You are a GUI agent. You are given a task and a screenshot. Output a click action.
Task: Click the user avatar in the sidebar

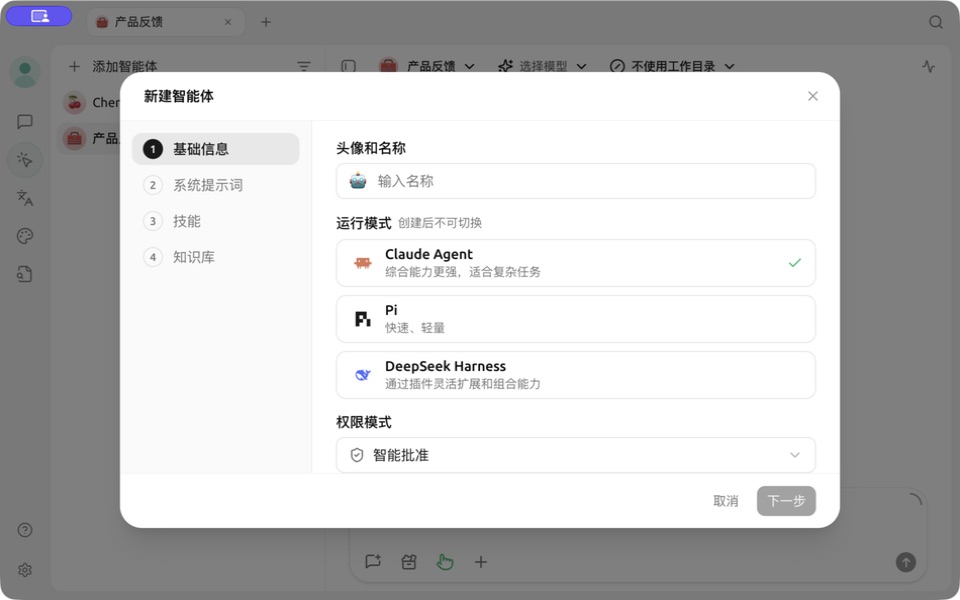point(25,72)
